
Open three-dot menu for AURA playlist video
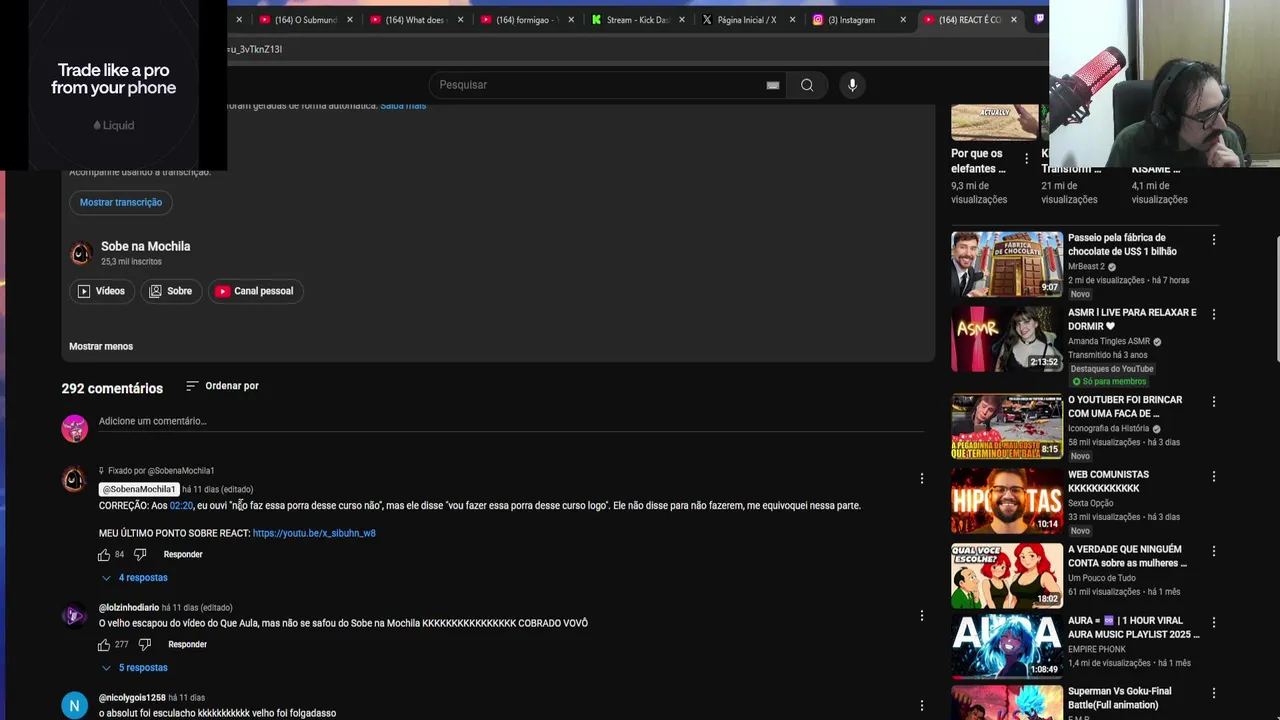[x=1214, y=622]
